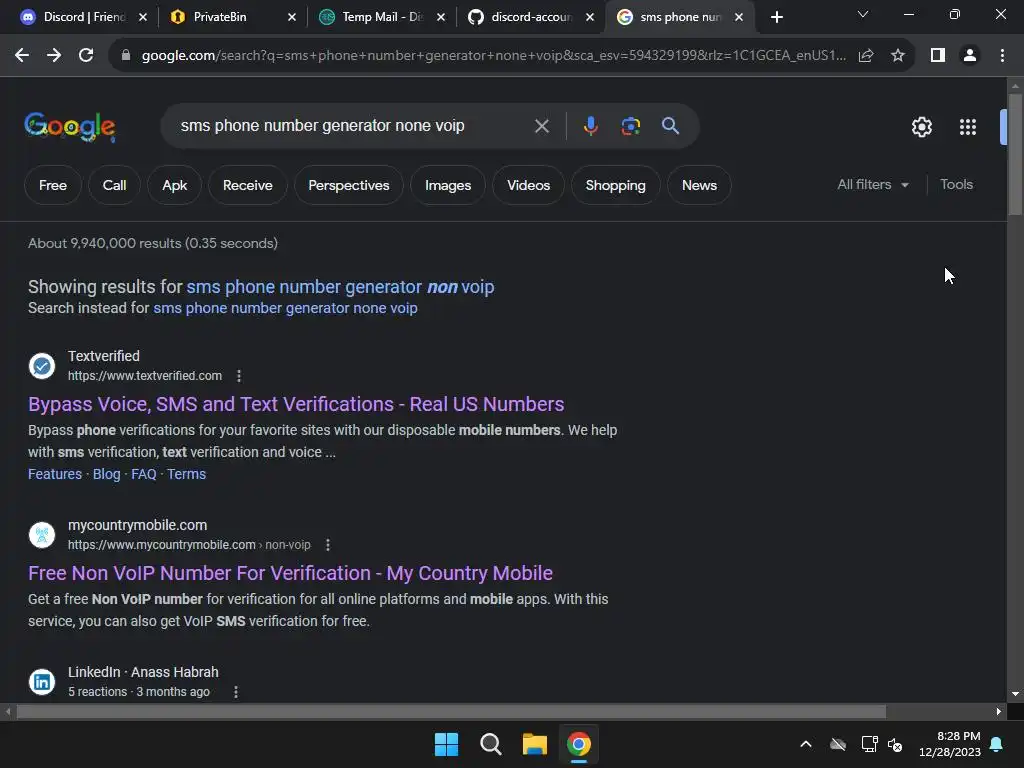The image size is (1024, 768).
Task: Click the Google logo
Action: point(70,127)
